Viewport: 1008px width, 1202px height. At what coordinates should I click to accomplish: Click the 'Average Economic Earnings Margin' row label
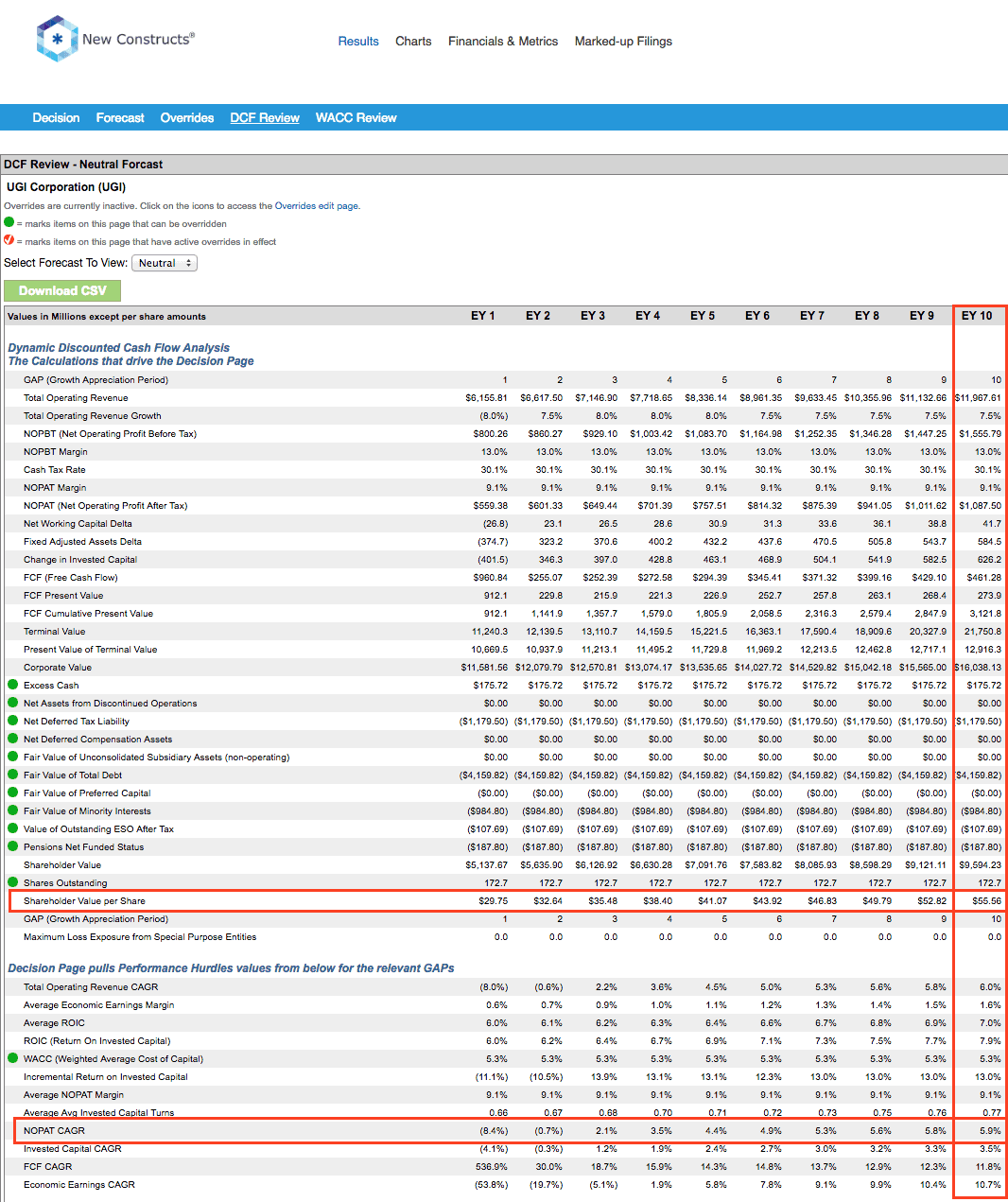click(x=99, y=1005)
